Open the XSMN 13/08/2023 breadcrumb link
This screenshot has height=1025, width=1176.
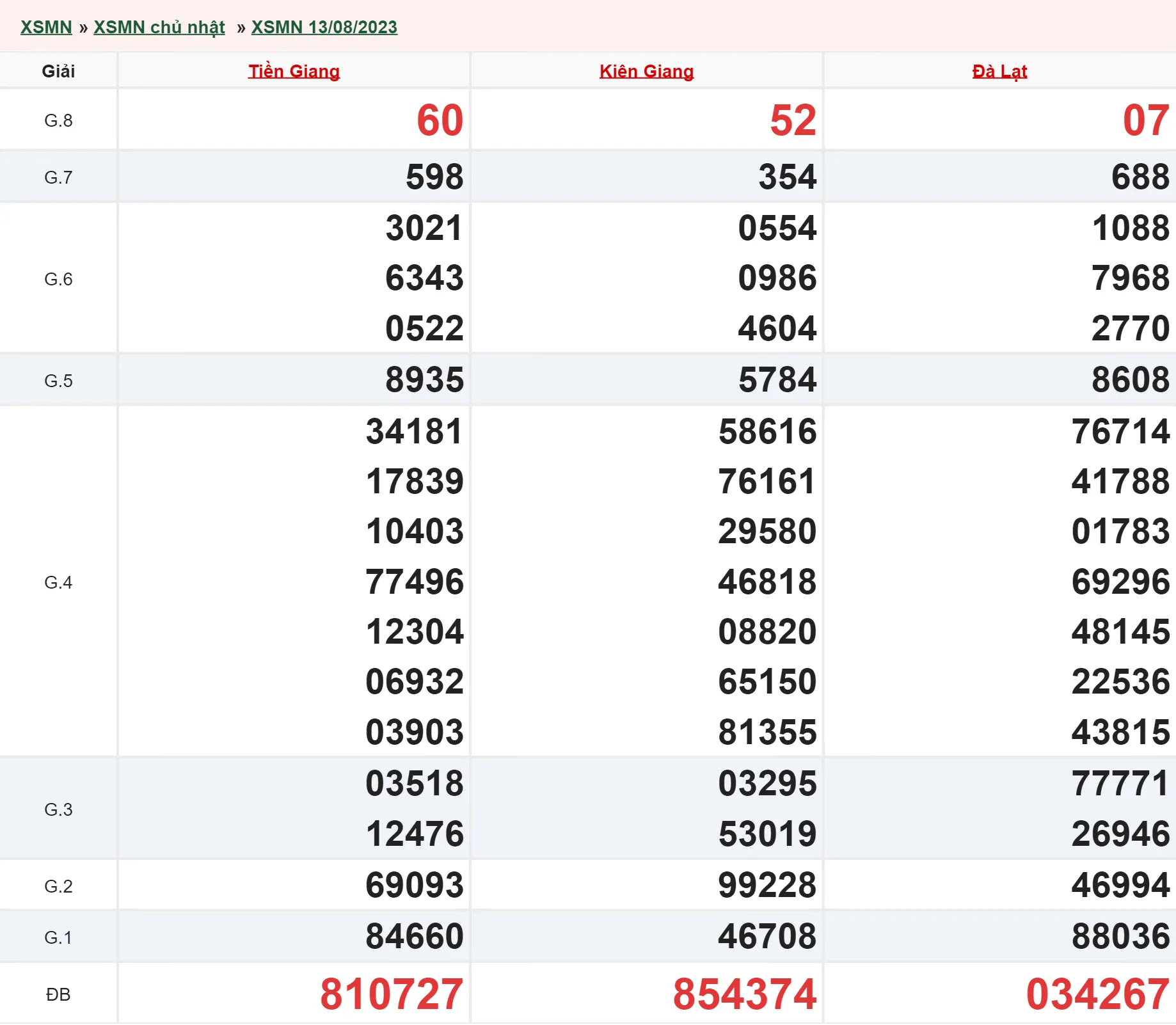click(324, 28)
